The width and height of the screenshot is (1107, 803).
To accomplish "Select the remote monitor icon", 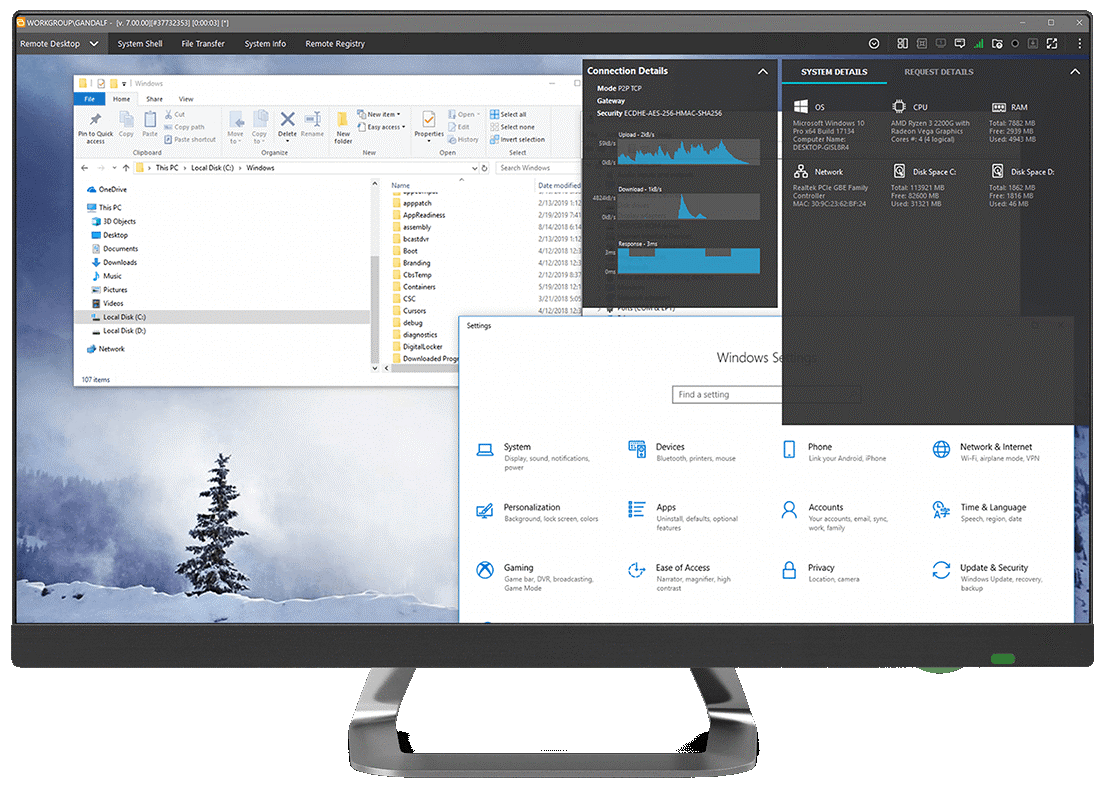I will pyautogui.click(x=940, y=44).
